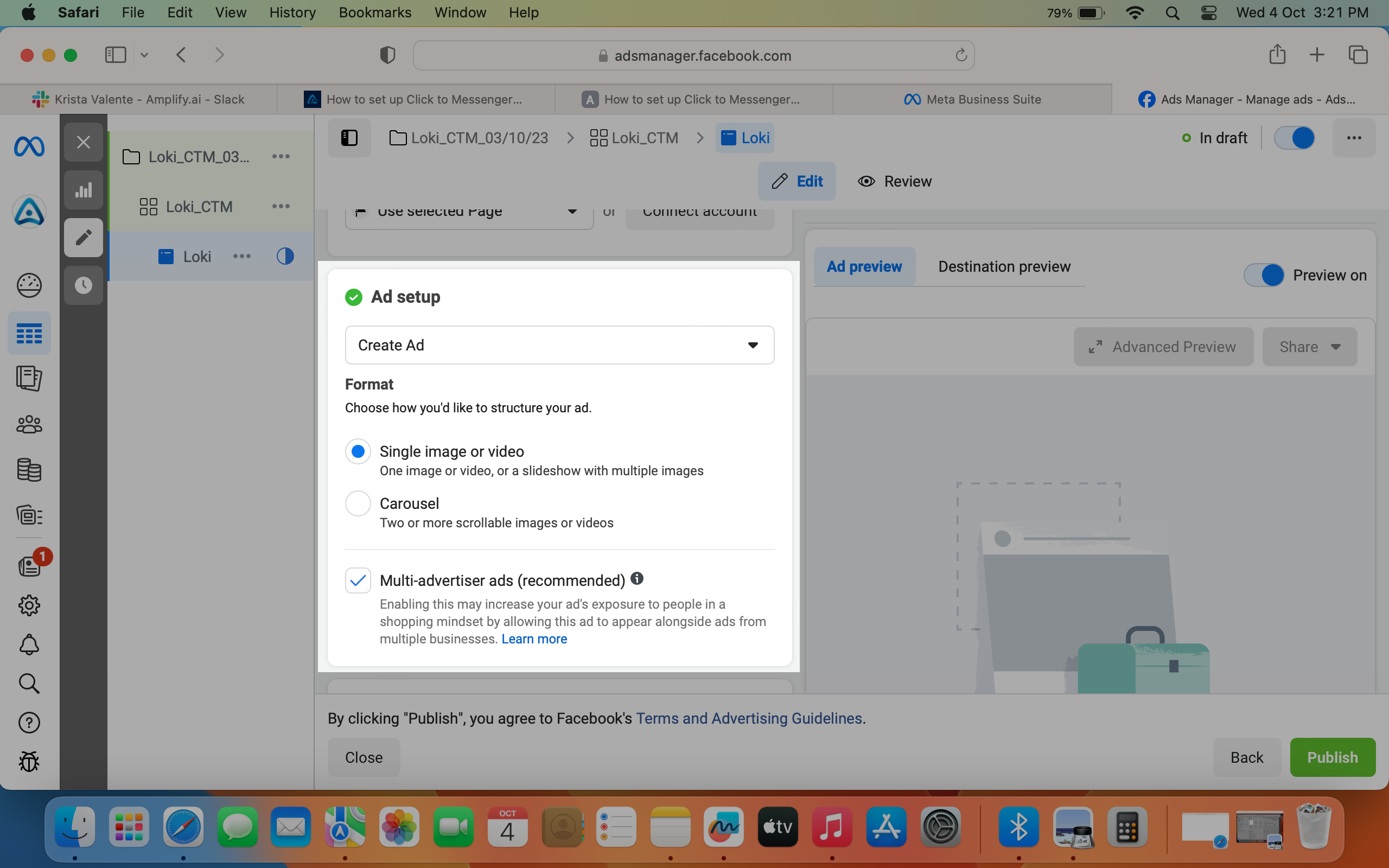Expand the Create Ad dropdown
This screenshot has width=1389, height=868.
(x=559, y=345)
